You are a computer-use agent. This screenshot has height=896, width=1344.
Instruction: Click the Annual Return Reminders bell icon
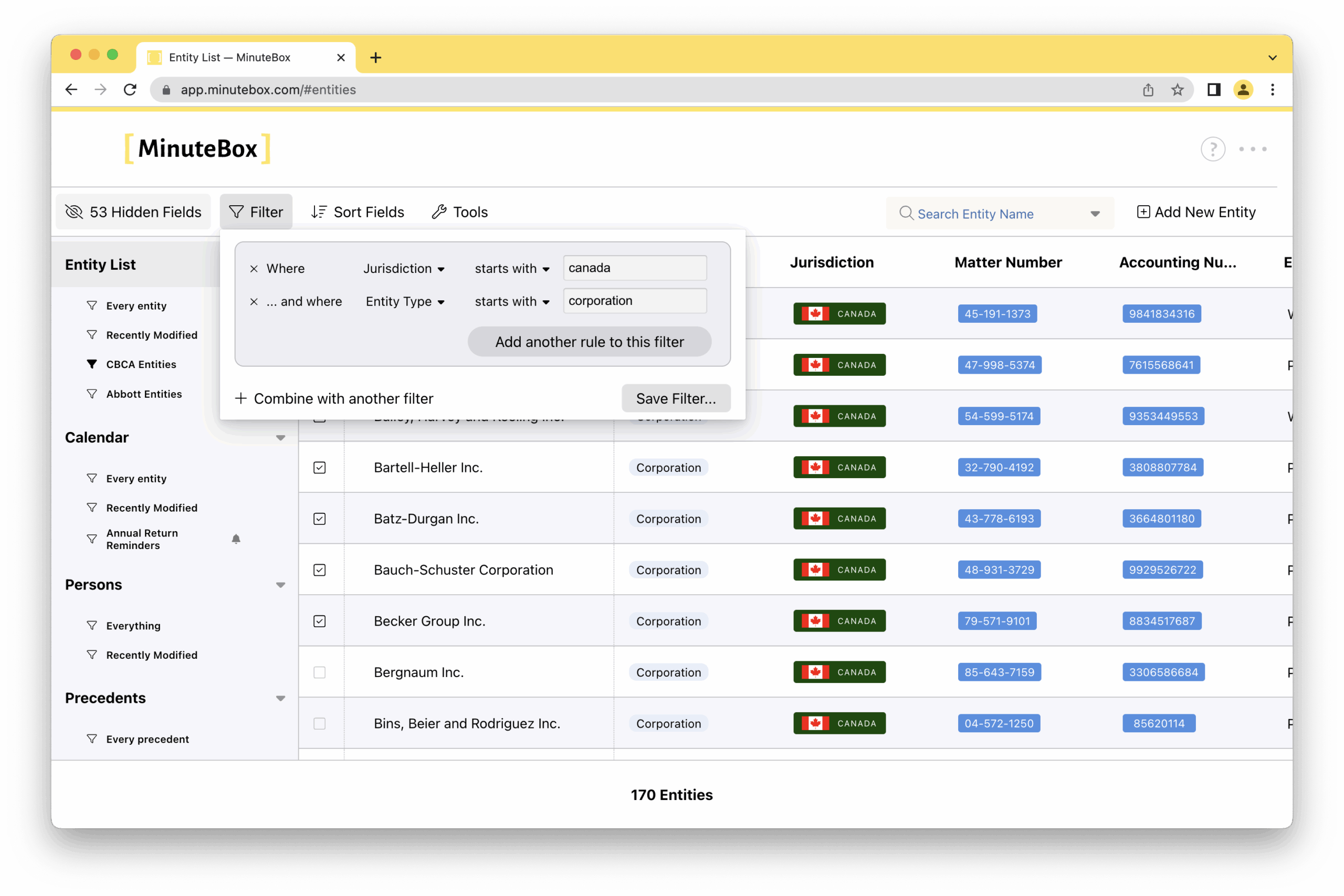[x=236, y=539]
